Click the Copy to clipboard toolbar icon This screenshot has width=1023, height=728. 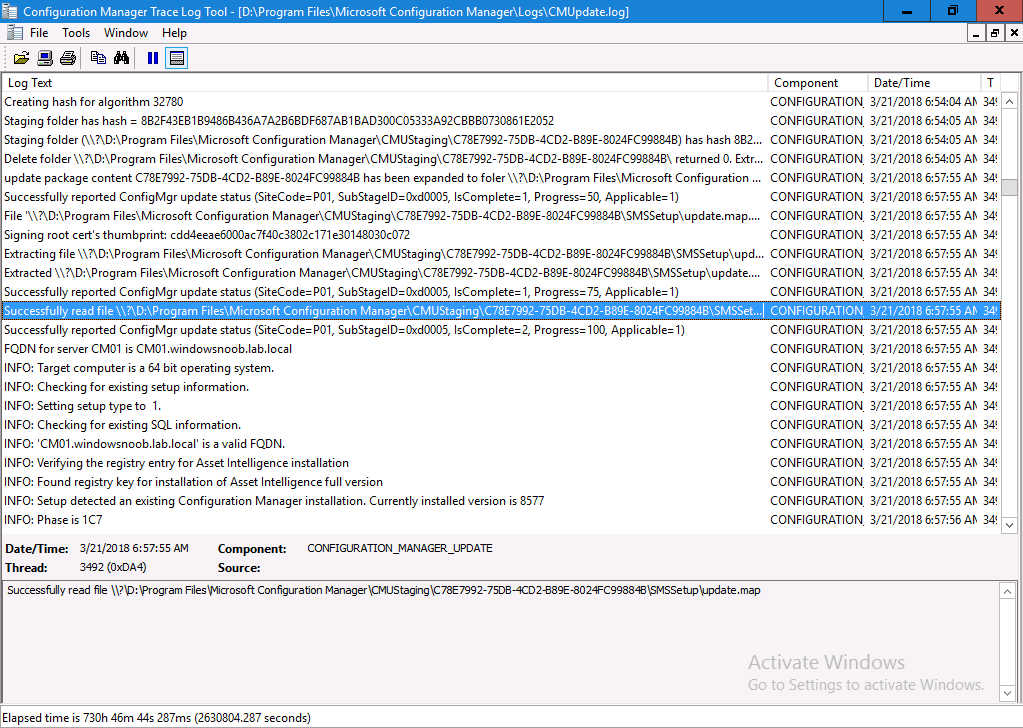(98, 58)
